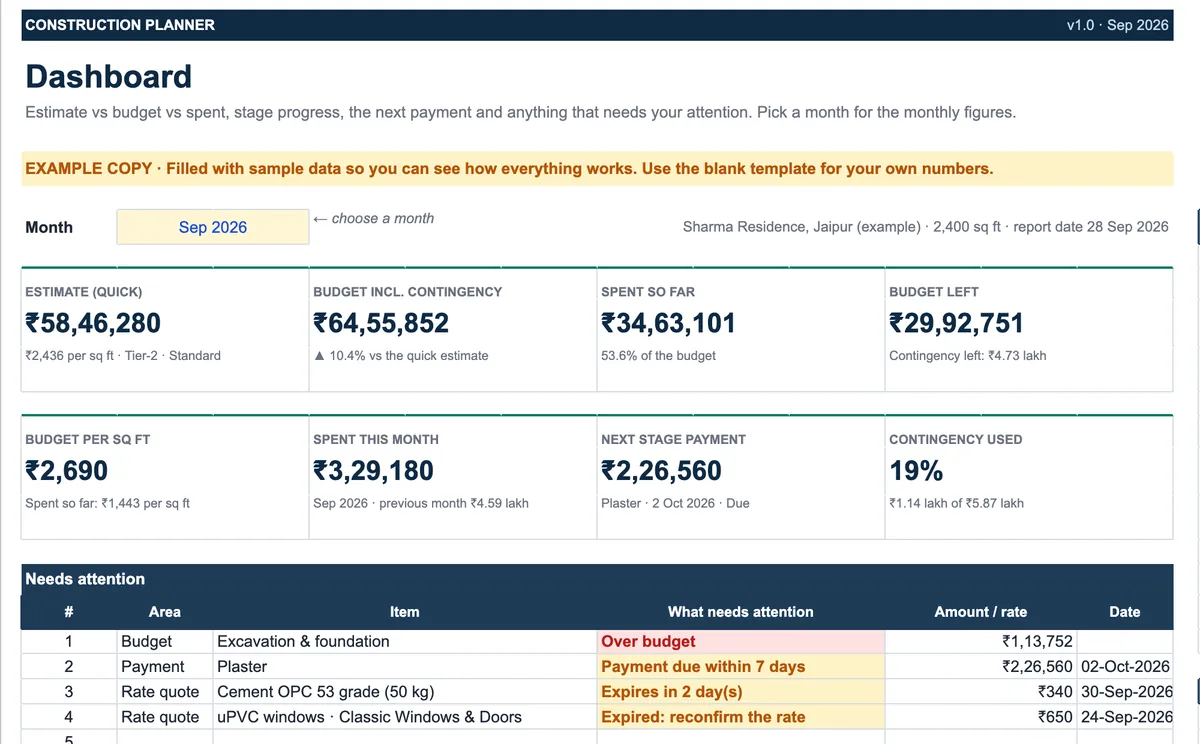The image size is (1200, 744).
Task: Click the v1.0 · Sep 2026 version label
Action: 1117,25
